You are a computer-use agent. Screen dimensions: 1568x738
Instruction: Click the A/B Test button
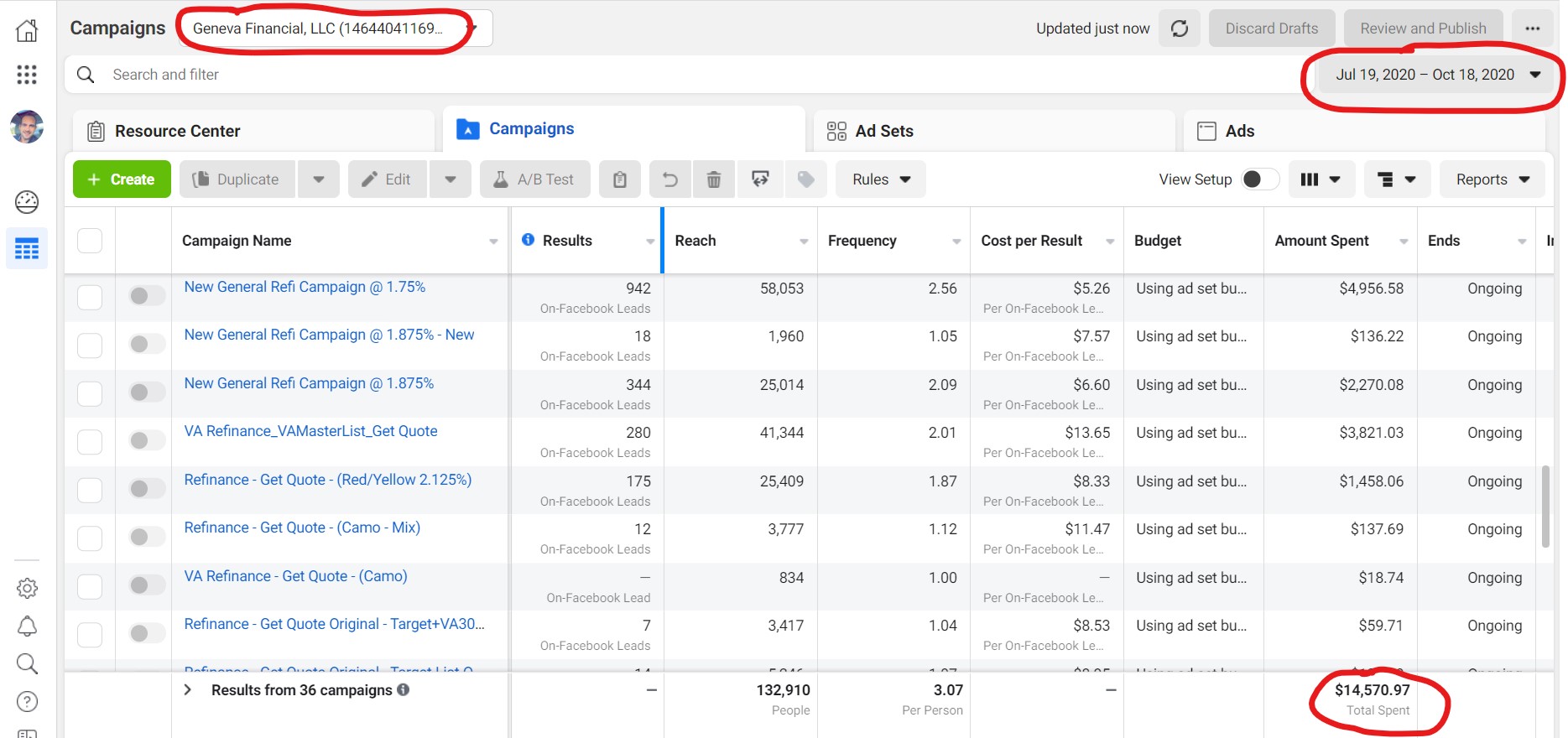(535, 179)
